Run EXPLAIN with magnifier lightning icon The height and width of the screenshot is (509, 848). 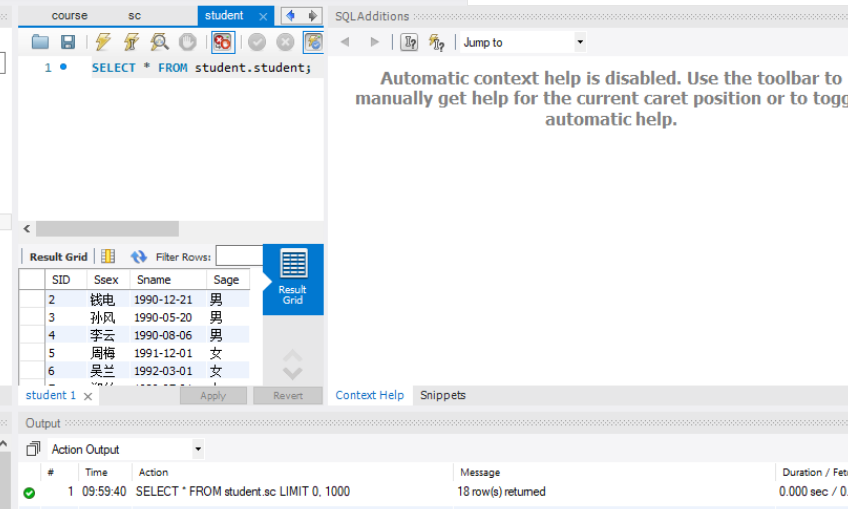pyautogui.click(x=159, y=42)
